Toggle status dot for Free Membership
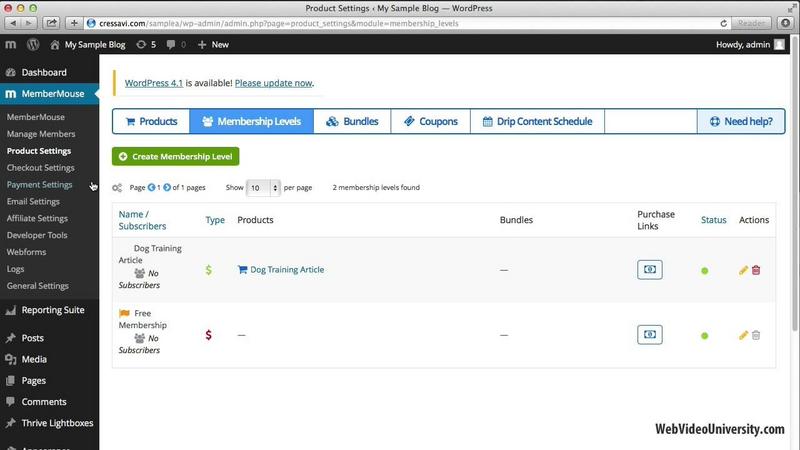 tap(705, 336)
